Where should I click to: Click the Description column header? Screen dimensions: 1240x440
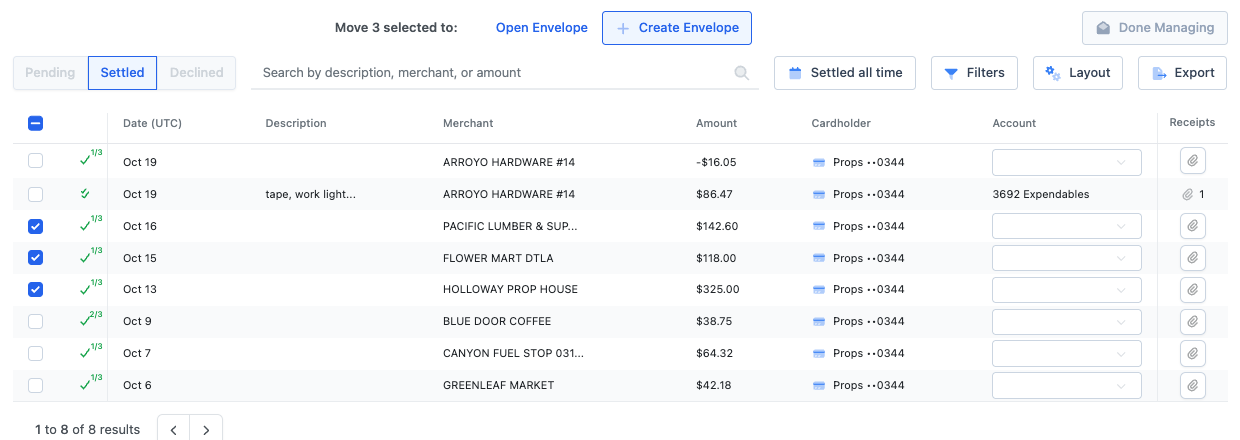[x=296, y=123]
